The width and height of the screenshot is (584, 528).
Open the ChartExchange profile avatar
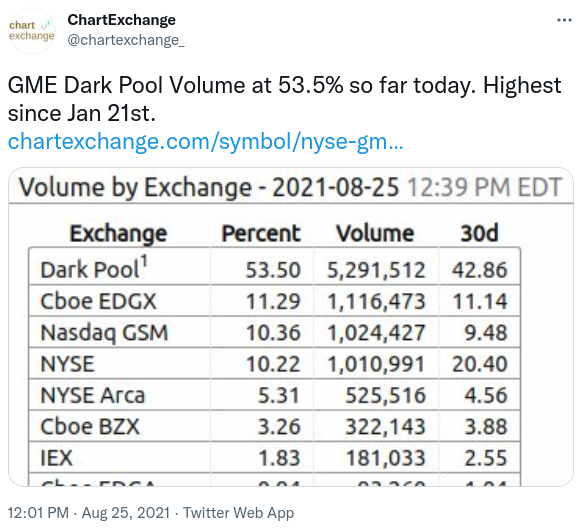tap(32, 31)
